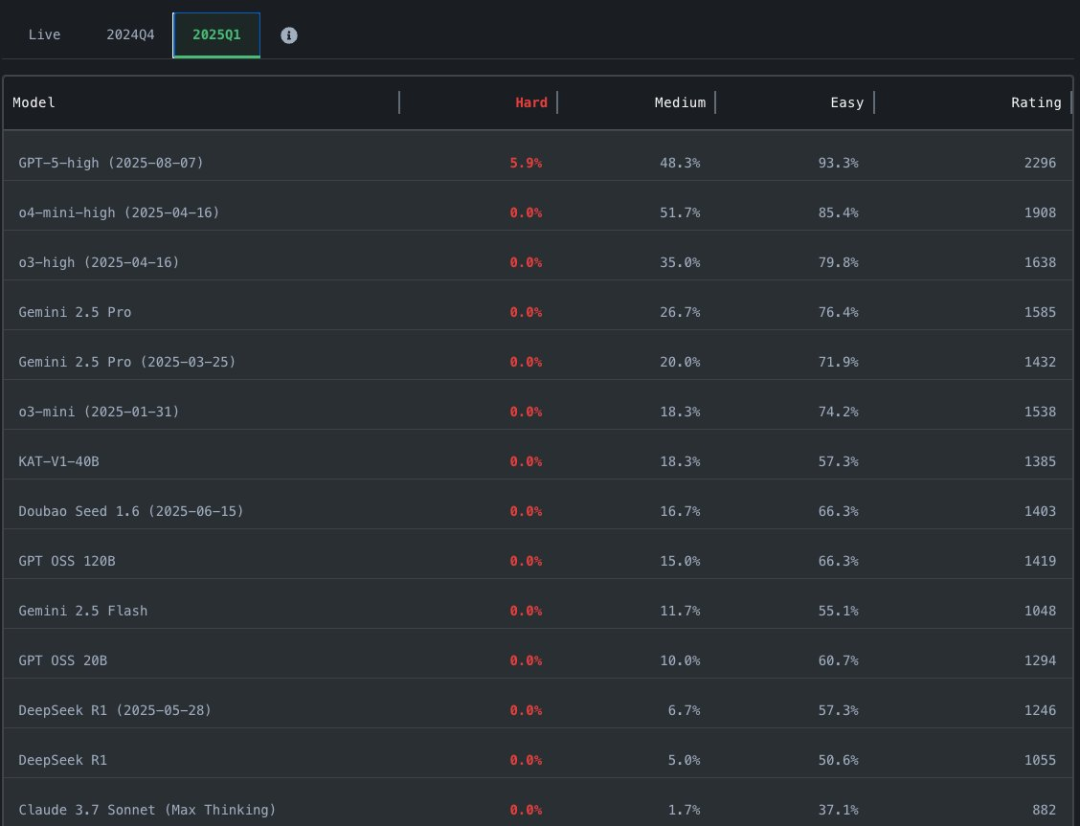This screenshot has width=1080, height=826.
Task: Click the 26.7% Medium score value
Action: pyautogui.click(x=680, y=312)
